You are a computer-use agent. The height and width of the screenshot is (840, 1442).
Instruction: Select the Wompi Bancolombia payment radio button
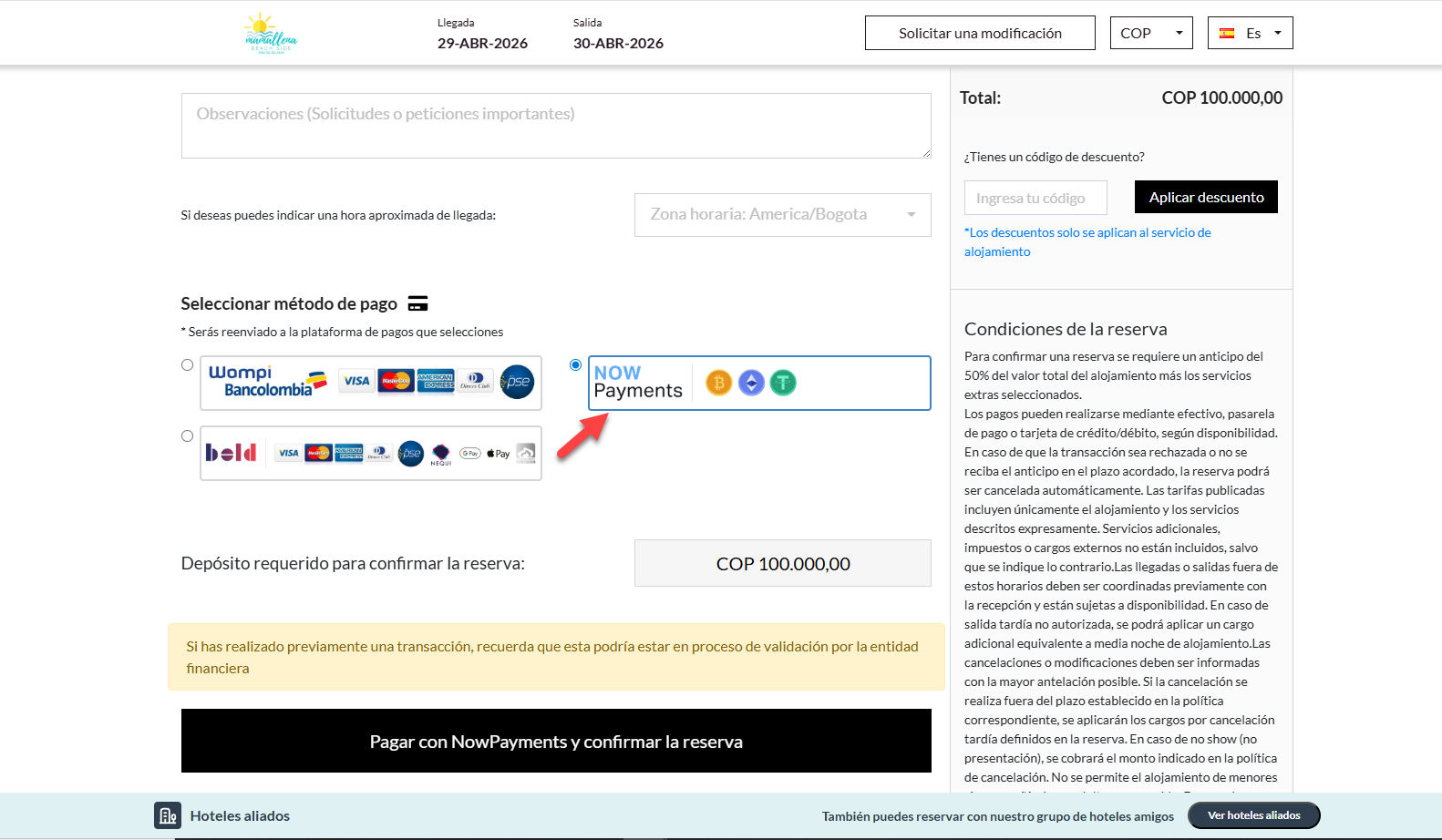click(x=187, y=365)
